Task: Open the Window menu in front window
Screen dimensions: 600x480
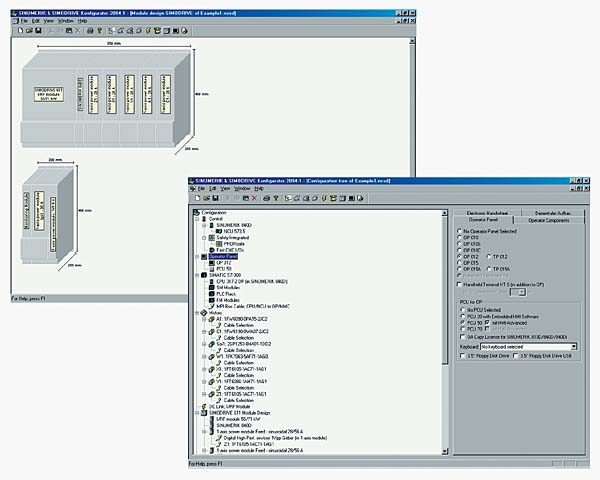Action: (x=242, y=188)
